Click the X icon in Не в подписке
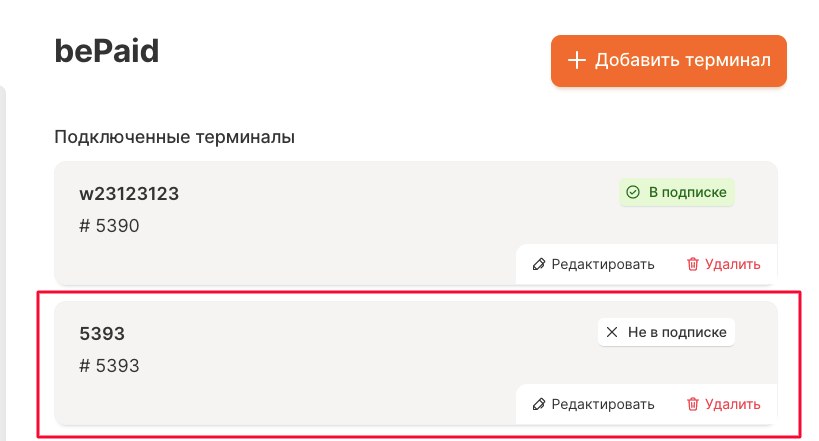The width and height of the screenshot is (819, 441). (612, 332)
